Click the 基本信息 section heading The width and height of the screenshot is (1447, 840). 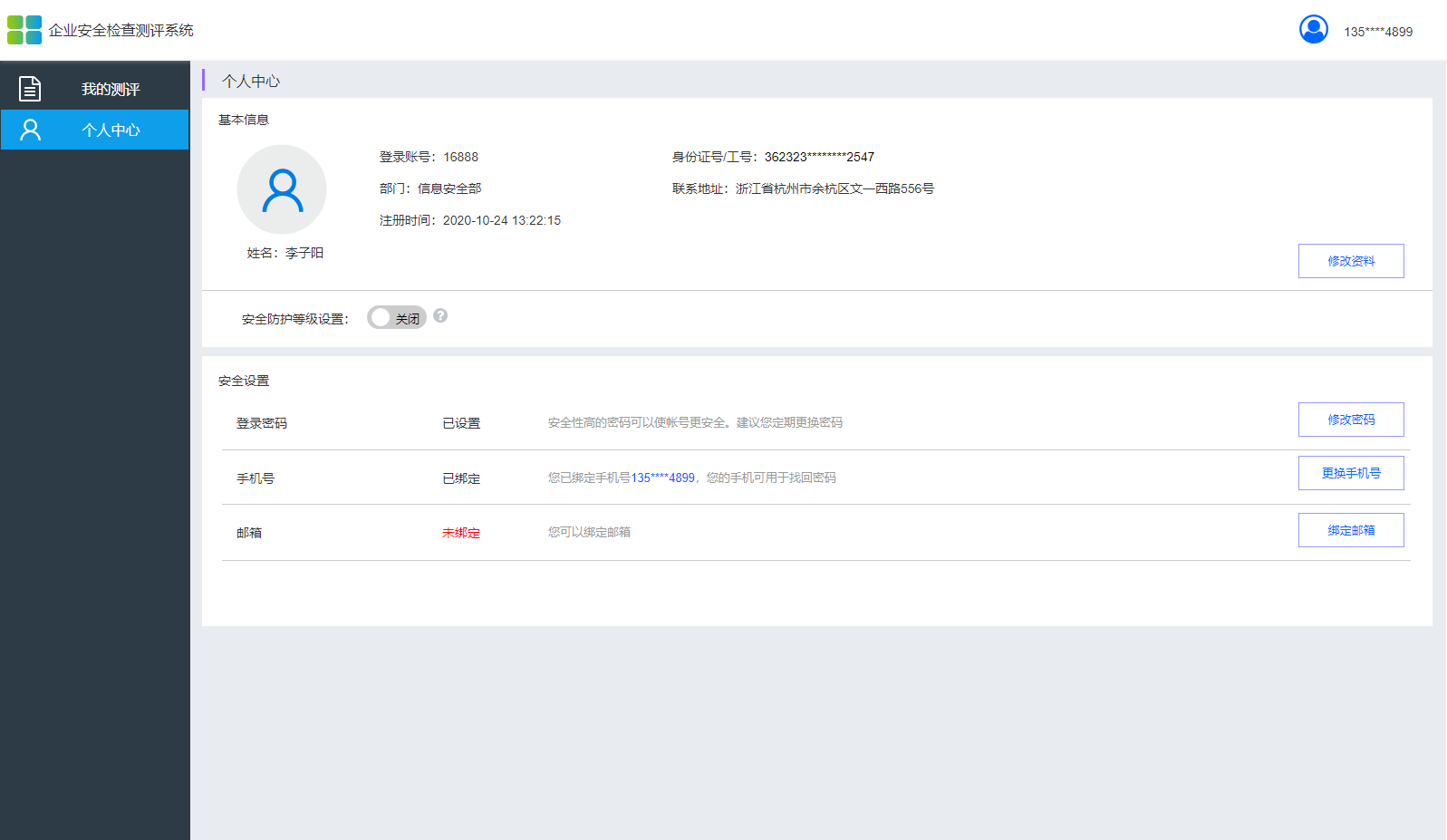coord(244,120)
